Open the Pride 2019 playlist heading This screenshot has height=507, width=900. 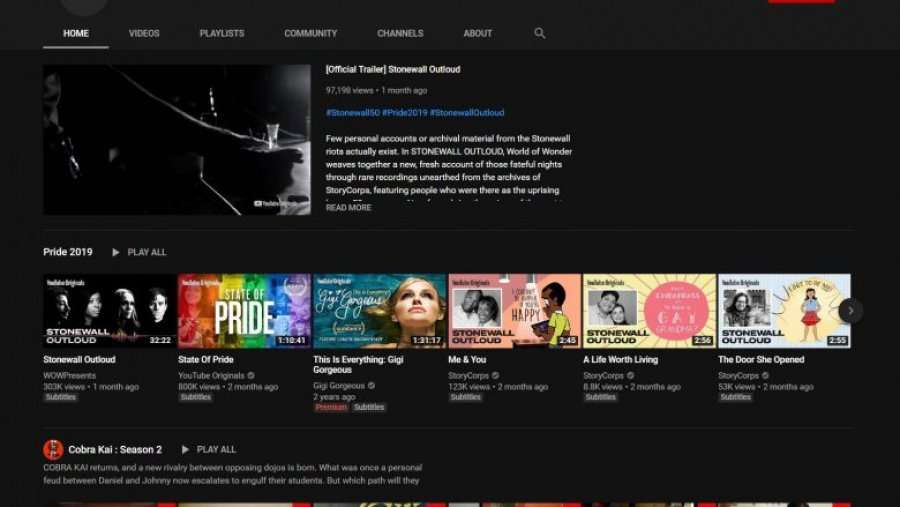68,252
